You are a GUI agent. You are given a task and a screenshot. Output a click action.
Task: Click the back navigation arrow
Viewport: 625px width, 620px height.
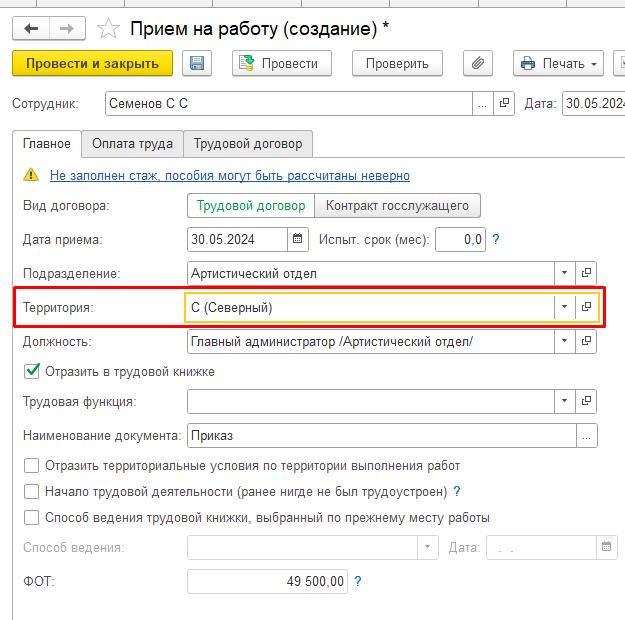click(32, 28)
